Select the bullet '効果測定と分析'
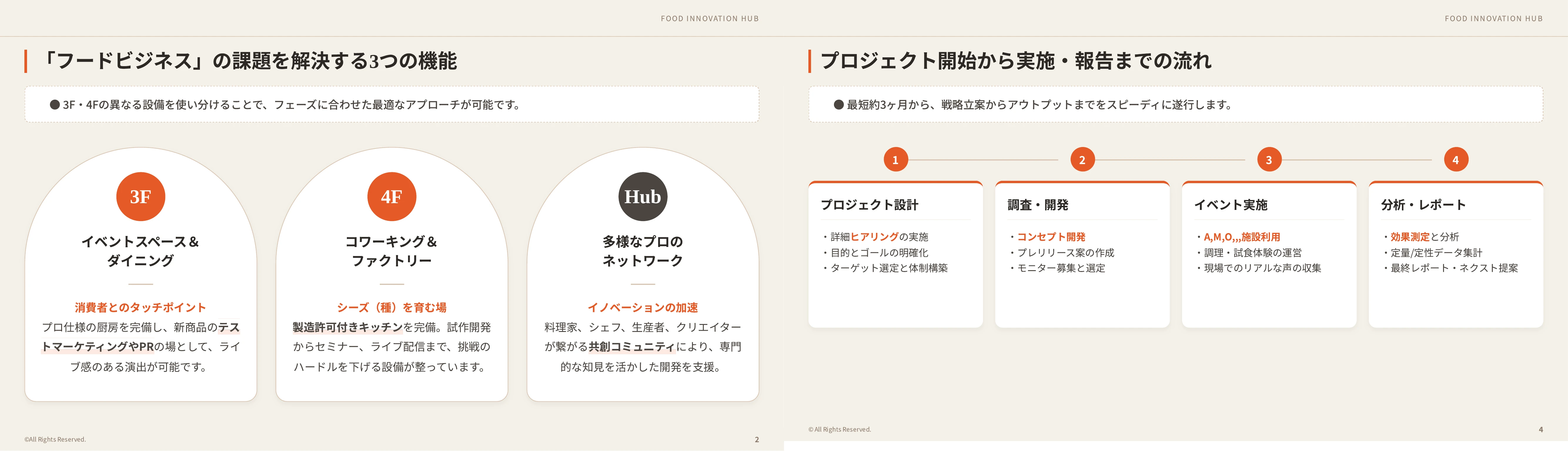The image size is (1568, 451). (1420, 237)
